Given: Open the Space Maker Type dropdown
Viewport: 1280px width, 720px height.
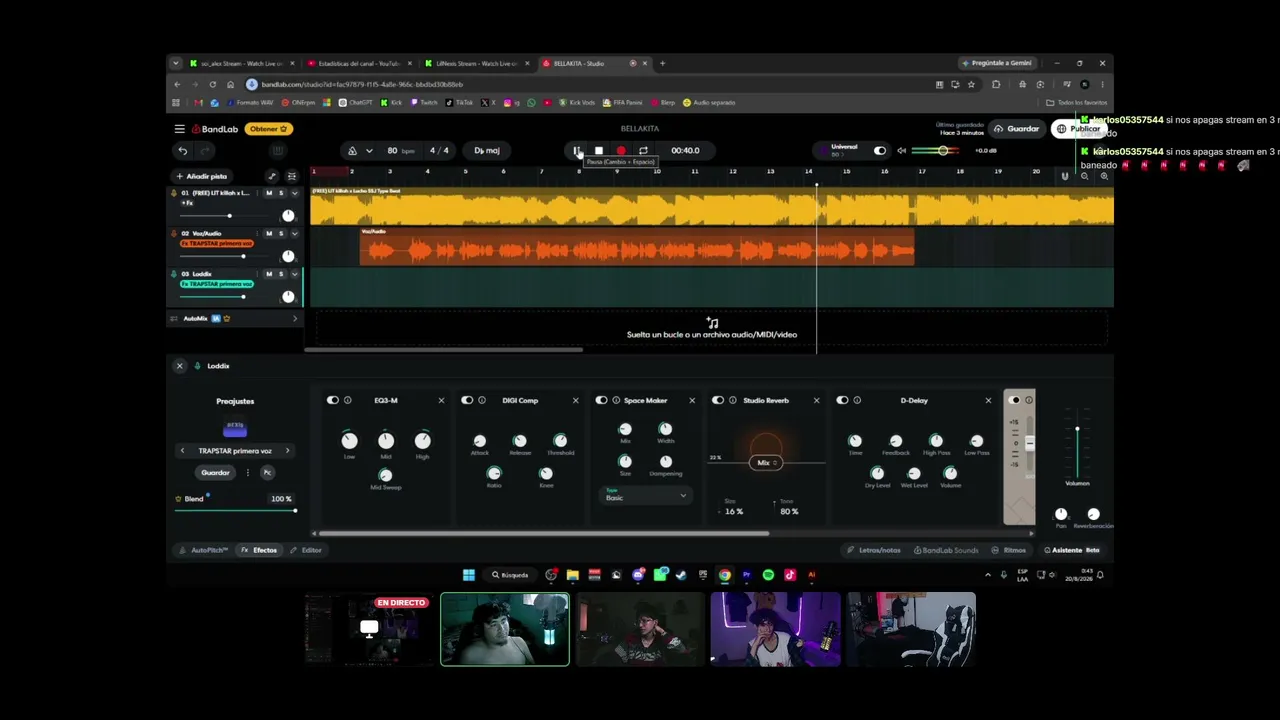Looking at the screenshot, I should [x=646, y=496].
